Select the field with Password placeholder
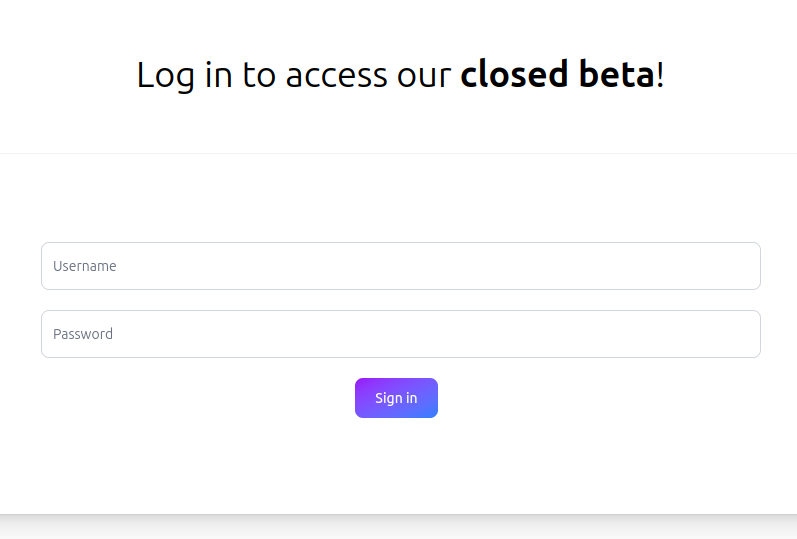Screen dimensions: 797x539 (x=400, y=334)
